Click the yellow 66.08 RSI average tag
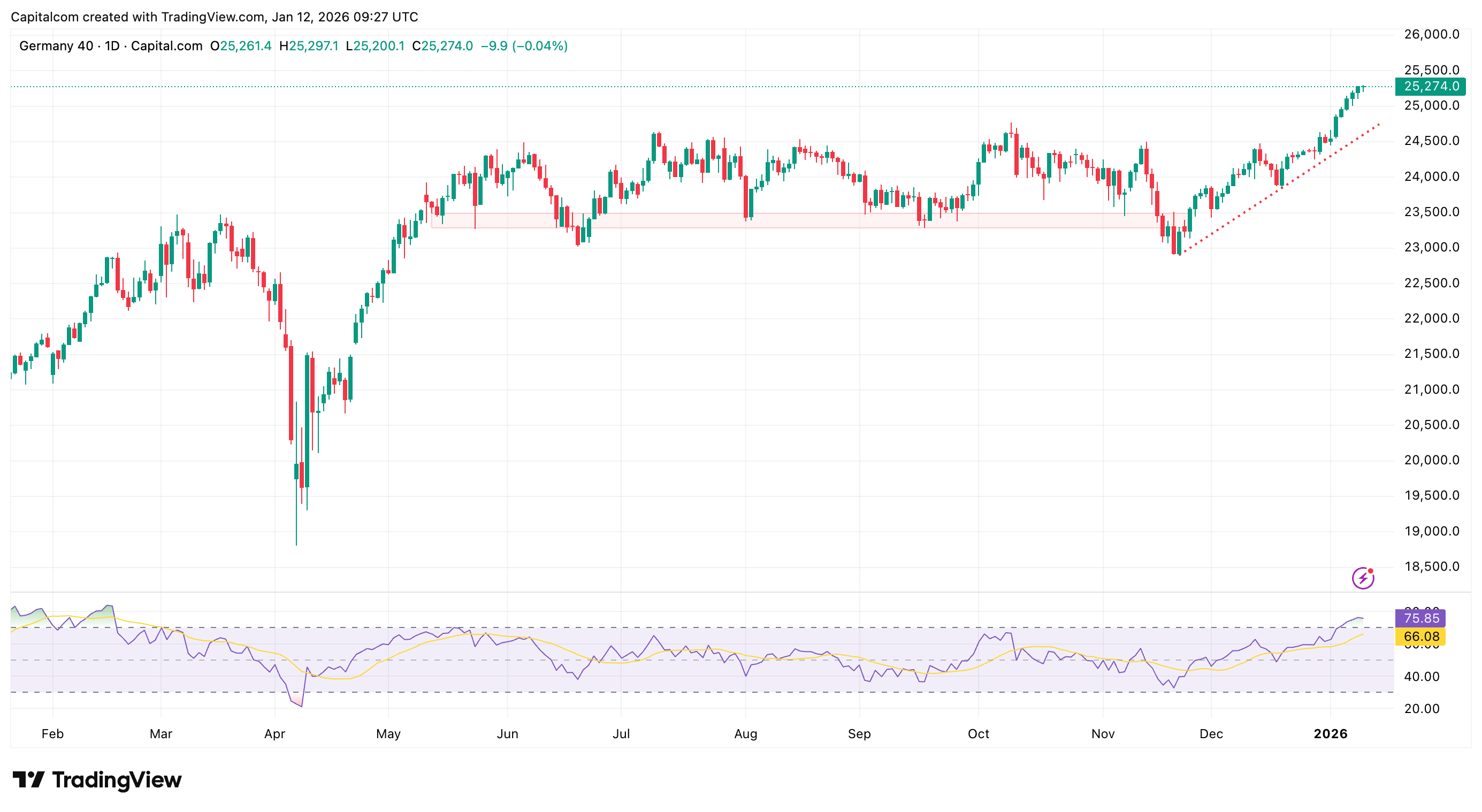The width and height of the screenshot is (1482, 812). tap(1420, 636)
